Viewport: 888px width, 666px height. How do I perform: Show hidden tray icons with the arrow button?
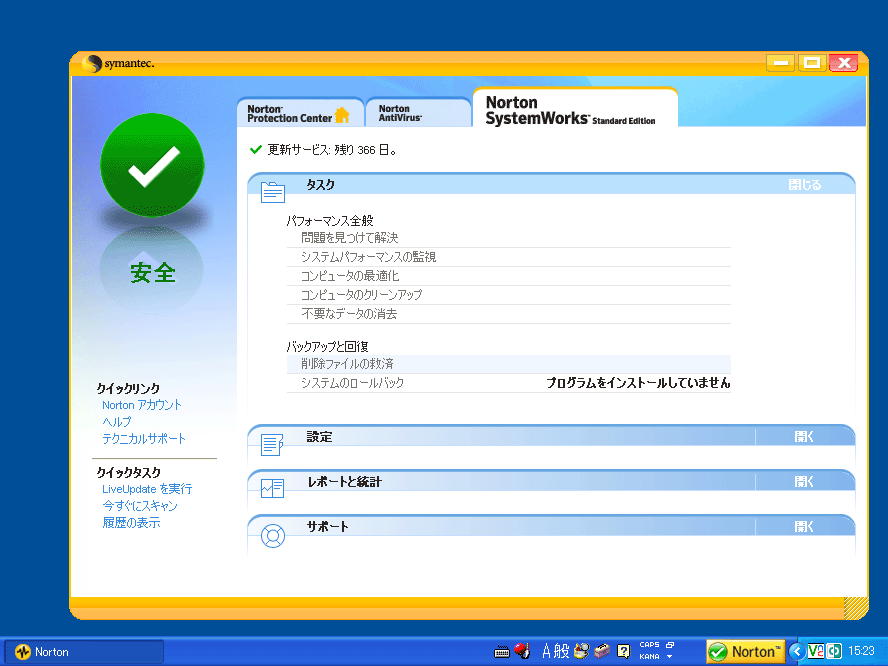(797, 651)
